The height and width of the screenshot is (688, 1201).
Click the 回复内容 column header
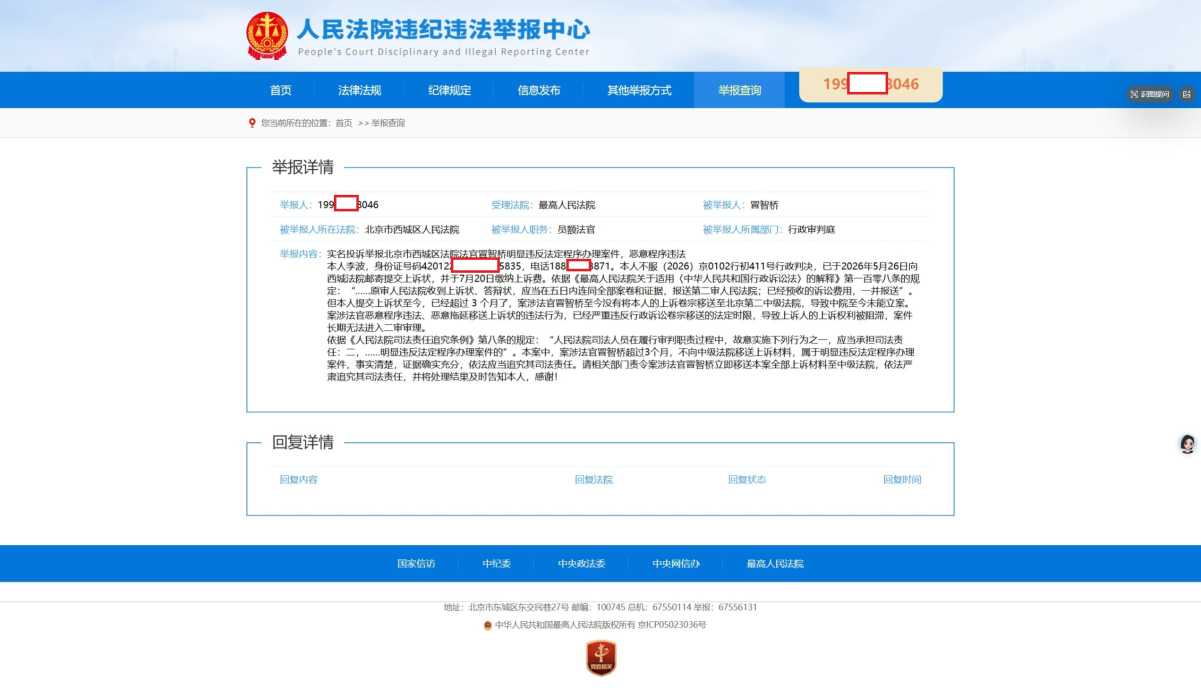point(298,480)
